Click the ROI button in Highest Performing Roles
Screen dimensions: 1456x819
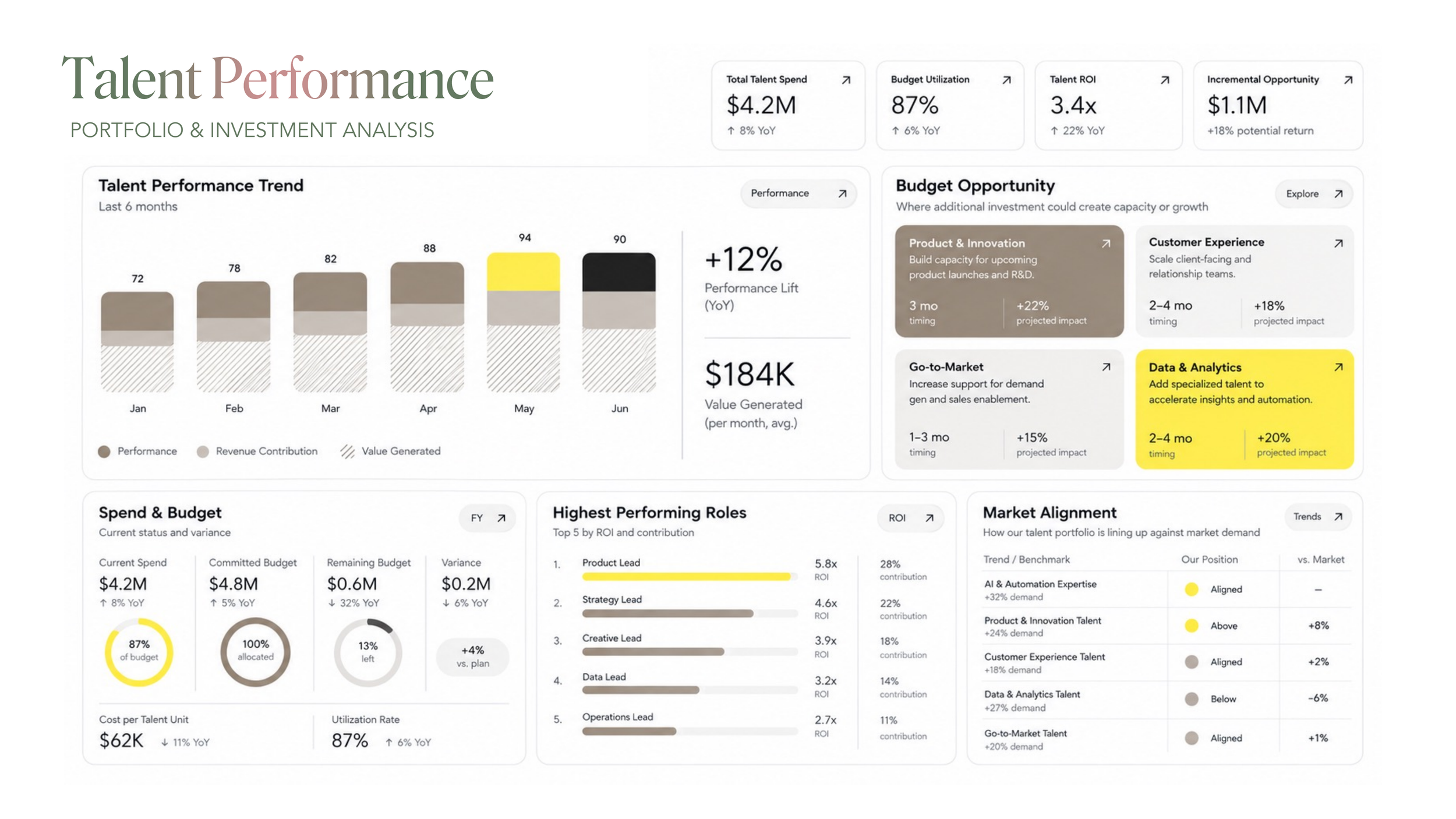tap(910, 518)
